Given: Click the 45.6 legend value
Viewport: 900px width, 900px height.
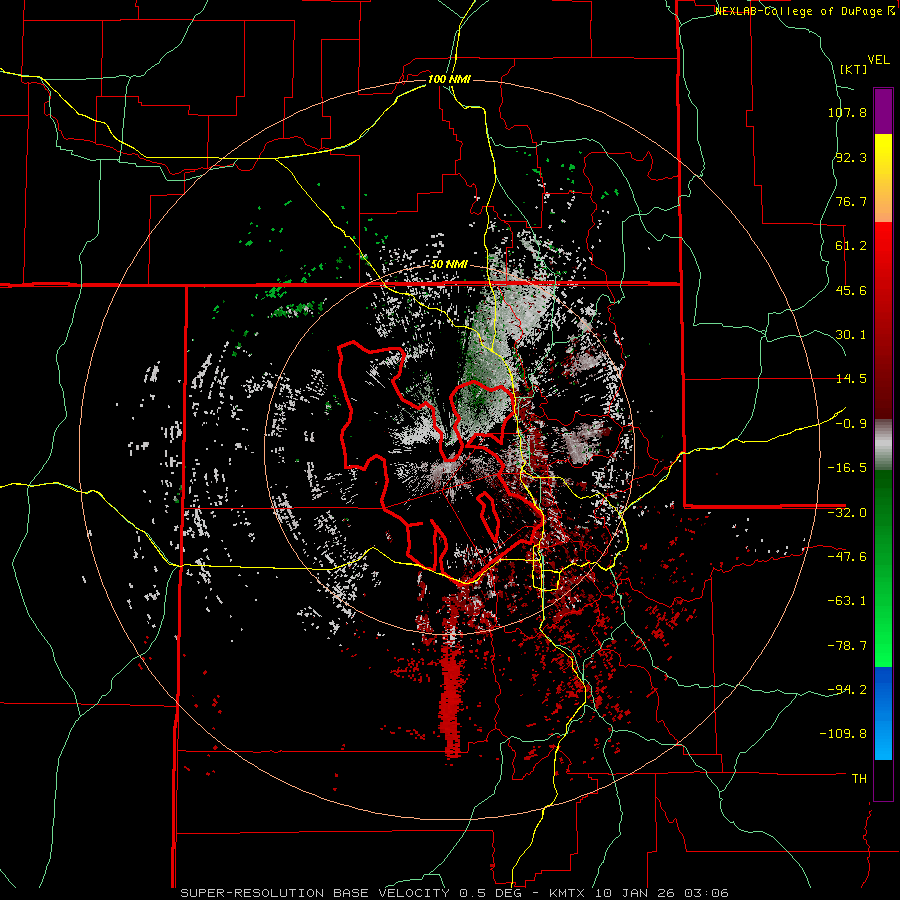Looking at the screenshot, I should 851,290.
